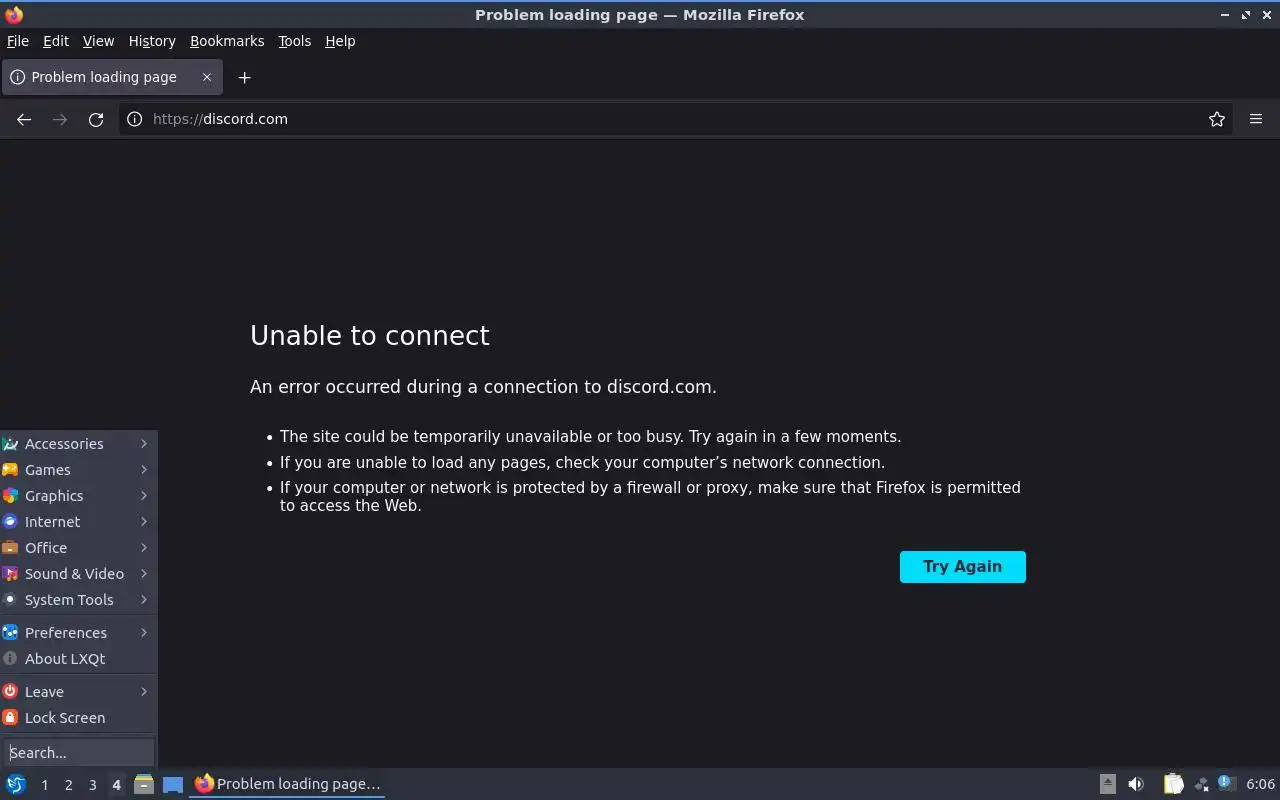Viewport: 1280px width, 800px height.
Task: Open the View menu
Action: (x=98, y=41)
